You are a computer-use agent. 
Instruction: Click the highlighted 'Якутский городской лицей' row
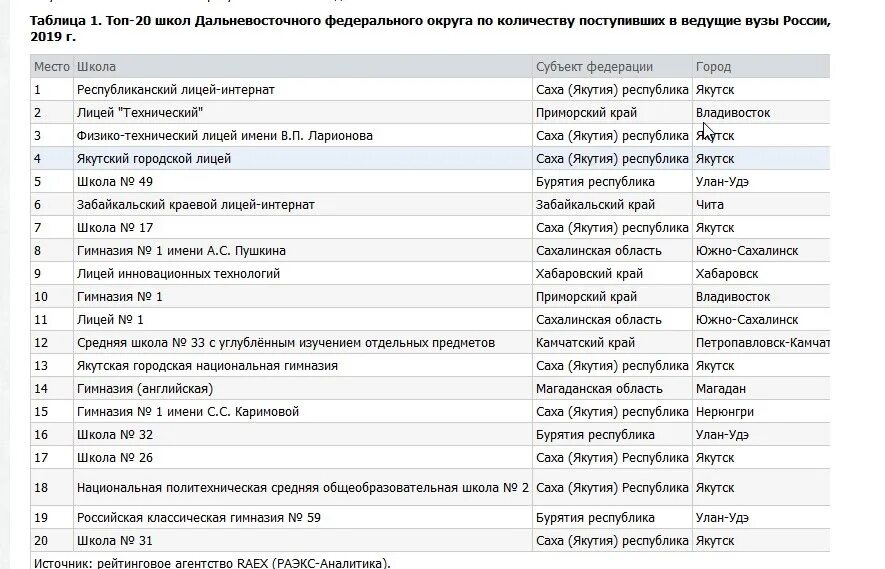coord(430,159)
